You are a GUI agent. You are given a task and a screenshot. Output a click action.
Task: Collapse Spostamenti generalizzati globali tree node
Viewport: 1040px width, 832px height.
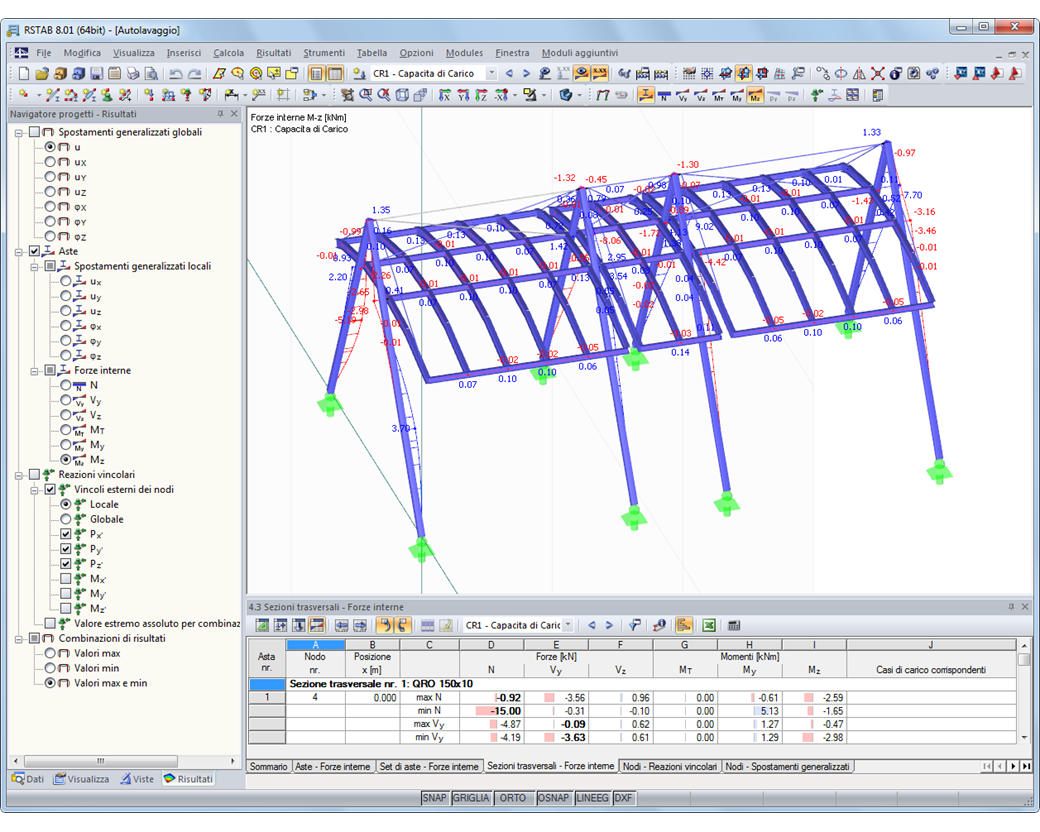click(x=19, y=133)
